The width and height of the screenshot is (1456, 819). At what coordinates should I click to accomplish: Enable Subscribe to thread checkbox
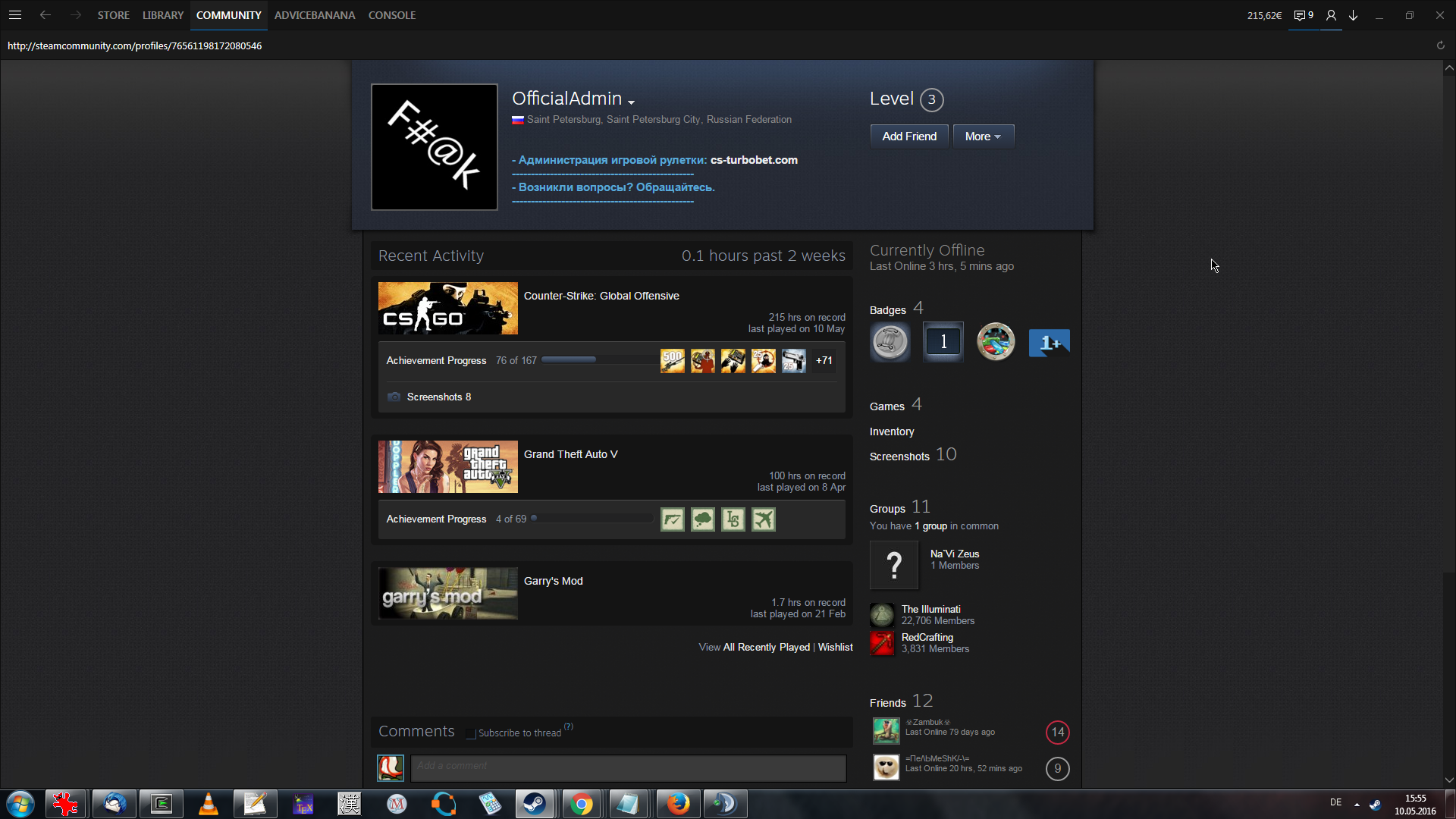click(471, 733)
